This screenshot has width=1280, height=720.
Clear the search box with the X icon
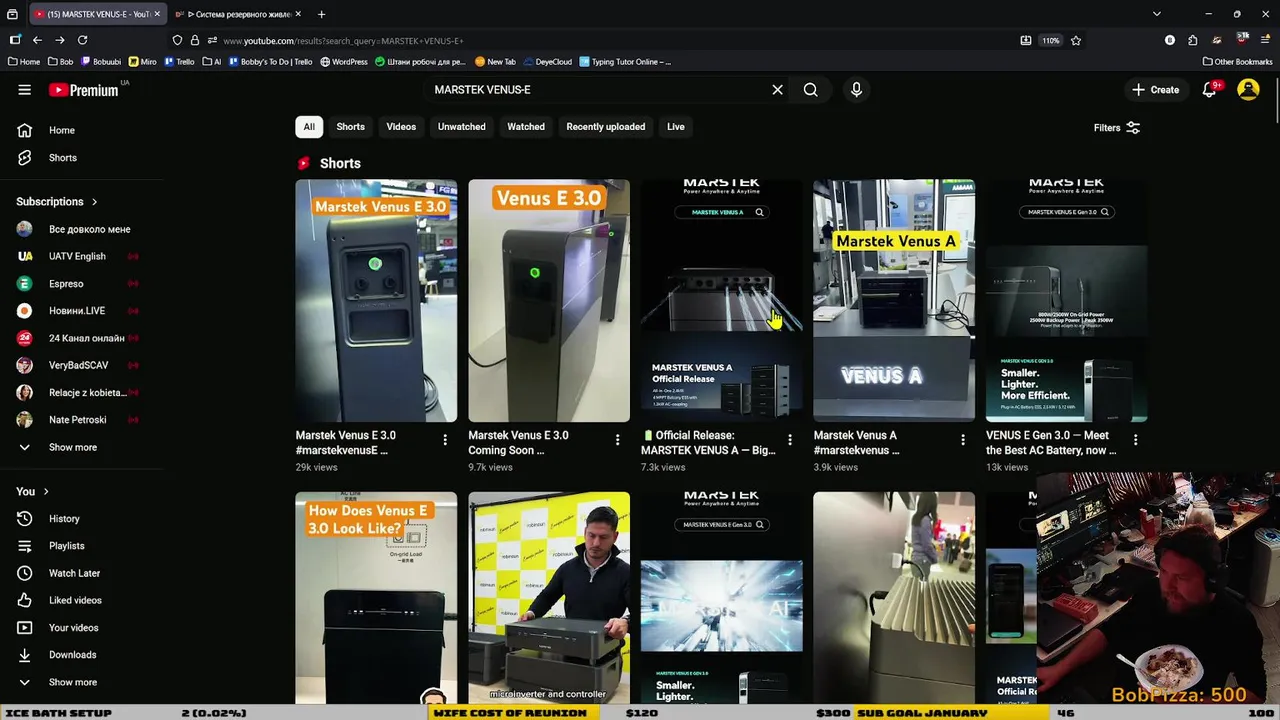777,90
